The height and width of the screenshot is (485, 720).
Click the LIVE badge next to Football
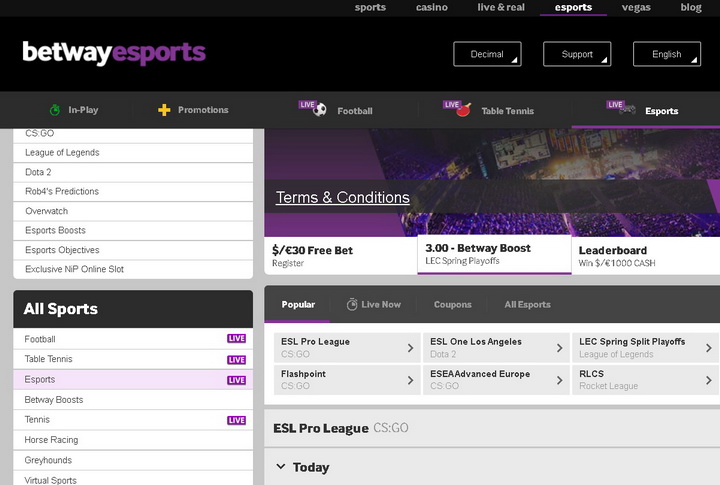[x=236, y=338]
